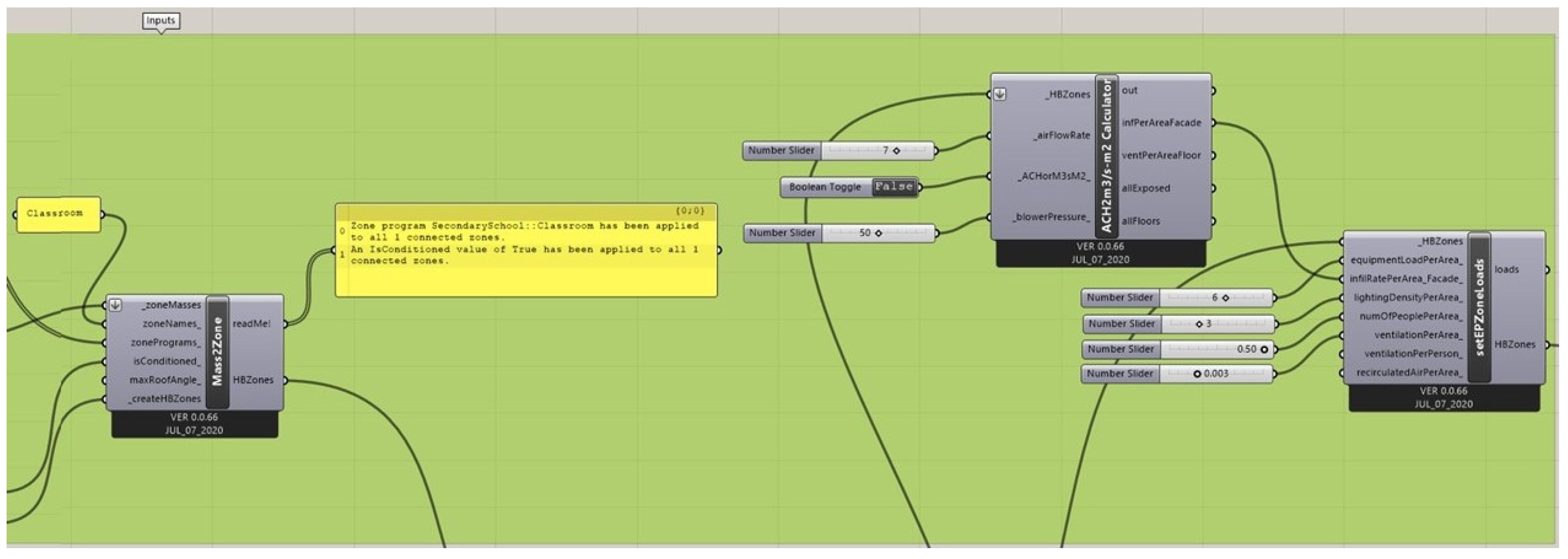Select the infPerAreaFacade output port label
The image size is (1568, 559).
point(1161,123)
